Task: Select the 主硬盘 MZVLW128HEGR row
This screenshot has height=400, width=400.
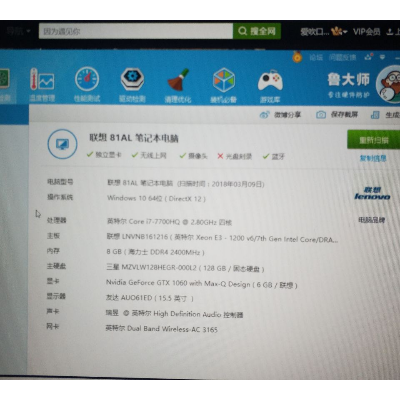Action: pyautogui.click(x=155, y=267)
